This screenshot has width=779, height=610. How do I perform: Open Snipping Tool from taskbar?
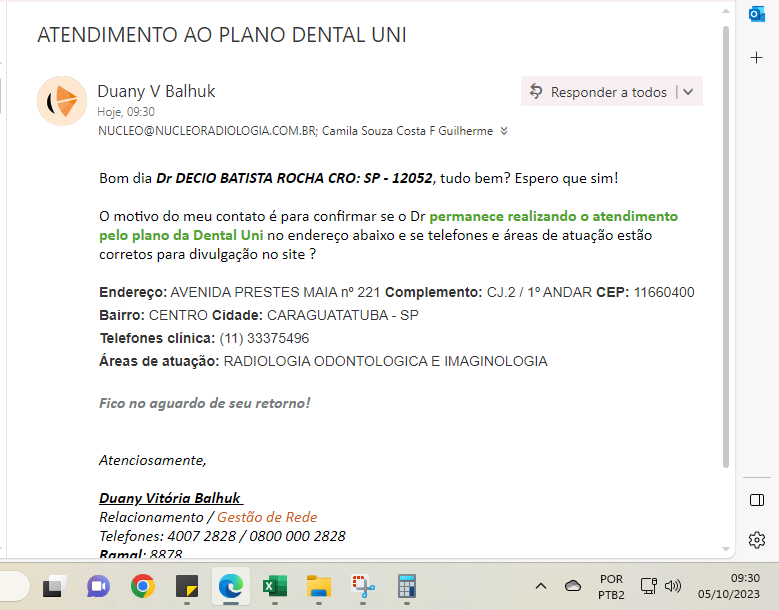pos(363,587)
